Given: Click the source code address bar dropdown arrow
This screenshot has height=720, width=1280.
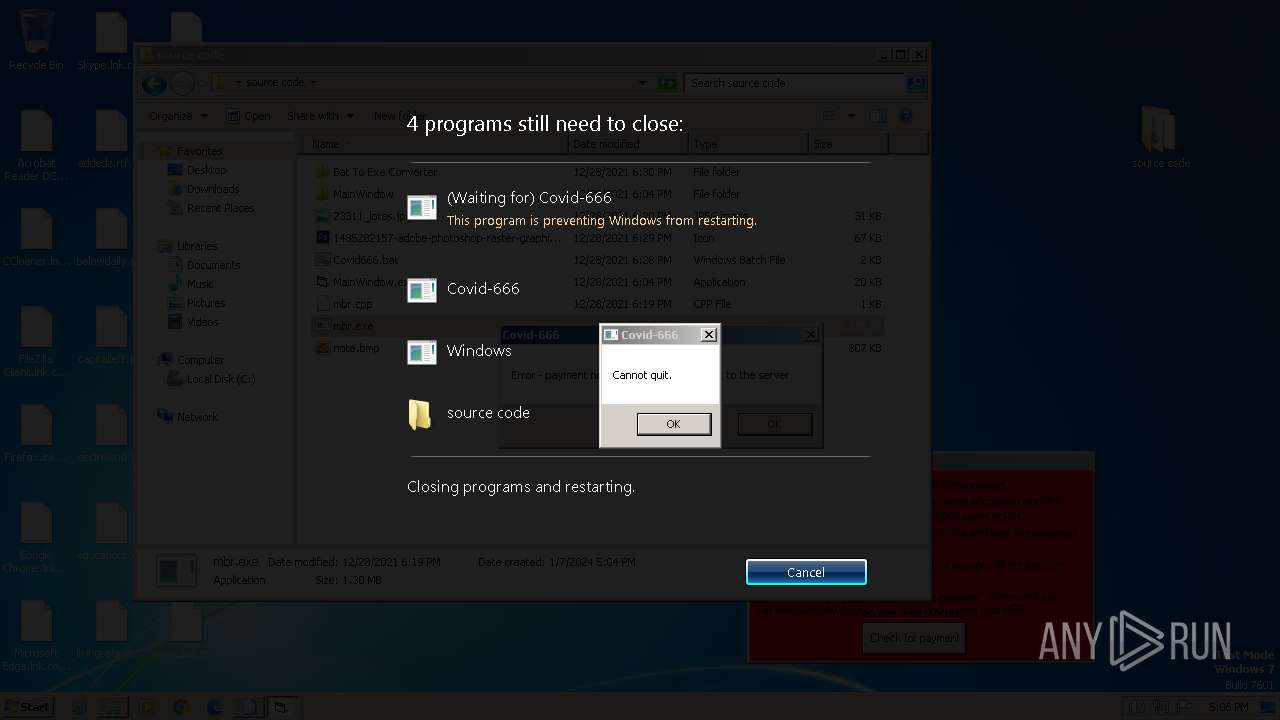Looking at the screenshot, I should point(642,83).
